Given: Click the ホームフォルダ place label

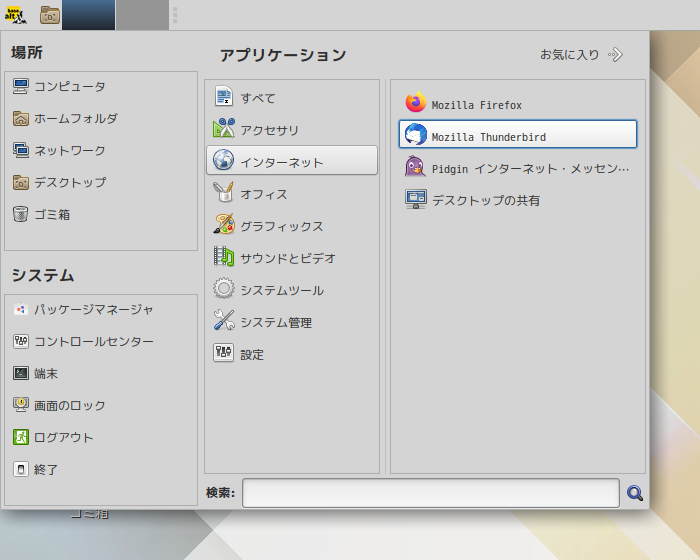Looking at the screenshot, I should tap(76, 118).
